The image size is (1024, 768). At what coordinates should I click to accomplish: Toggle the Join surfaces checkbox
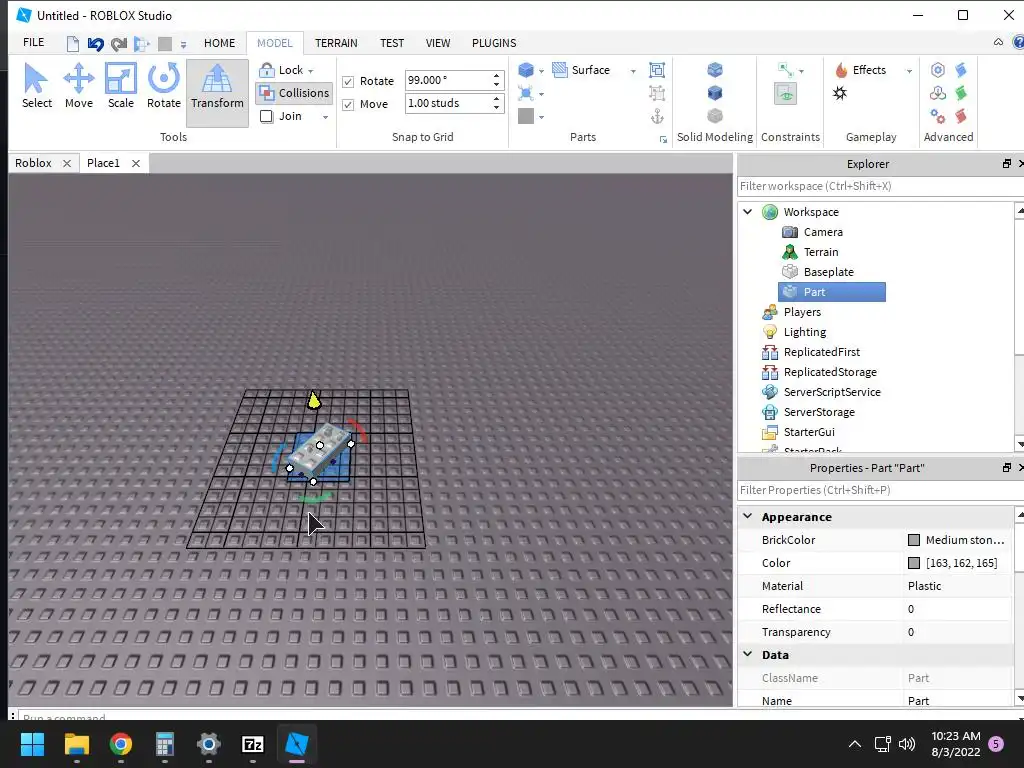(x=266, y=116)
